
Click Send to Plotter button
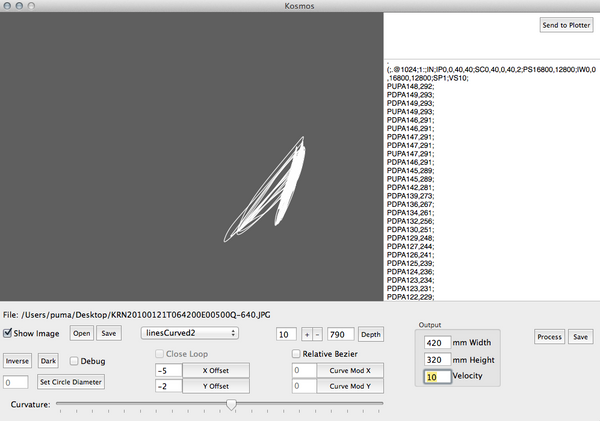[x=566, y=25]
